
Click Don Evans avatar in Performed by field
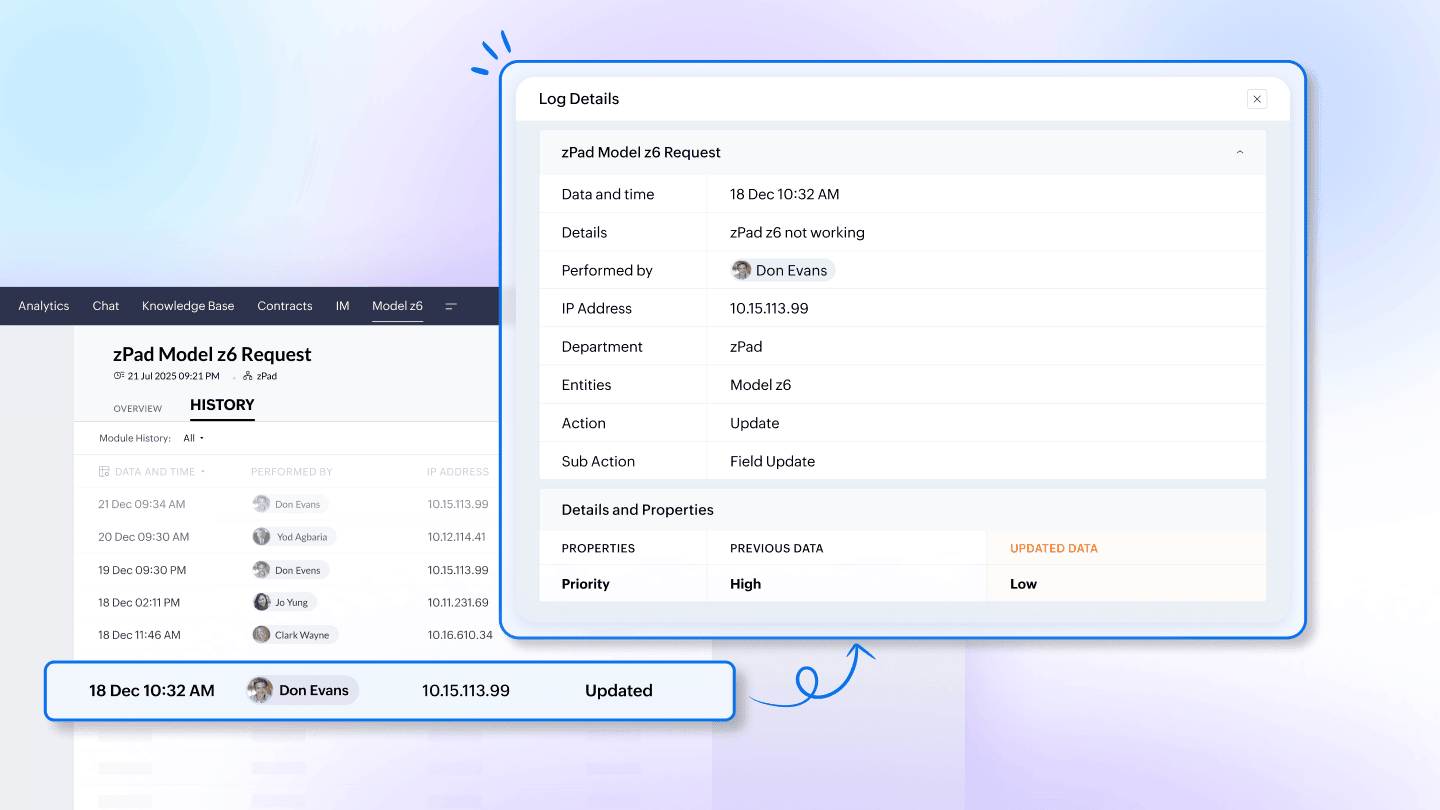point(742,270)
